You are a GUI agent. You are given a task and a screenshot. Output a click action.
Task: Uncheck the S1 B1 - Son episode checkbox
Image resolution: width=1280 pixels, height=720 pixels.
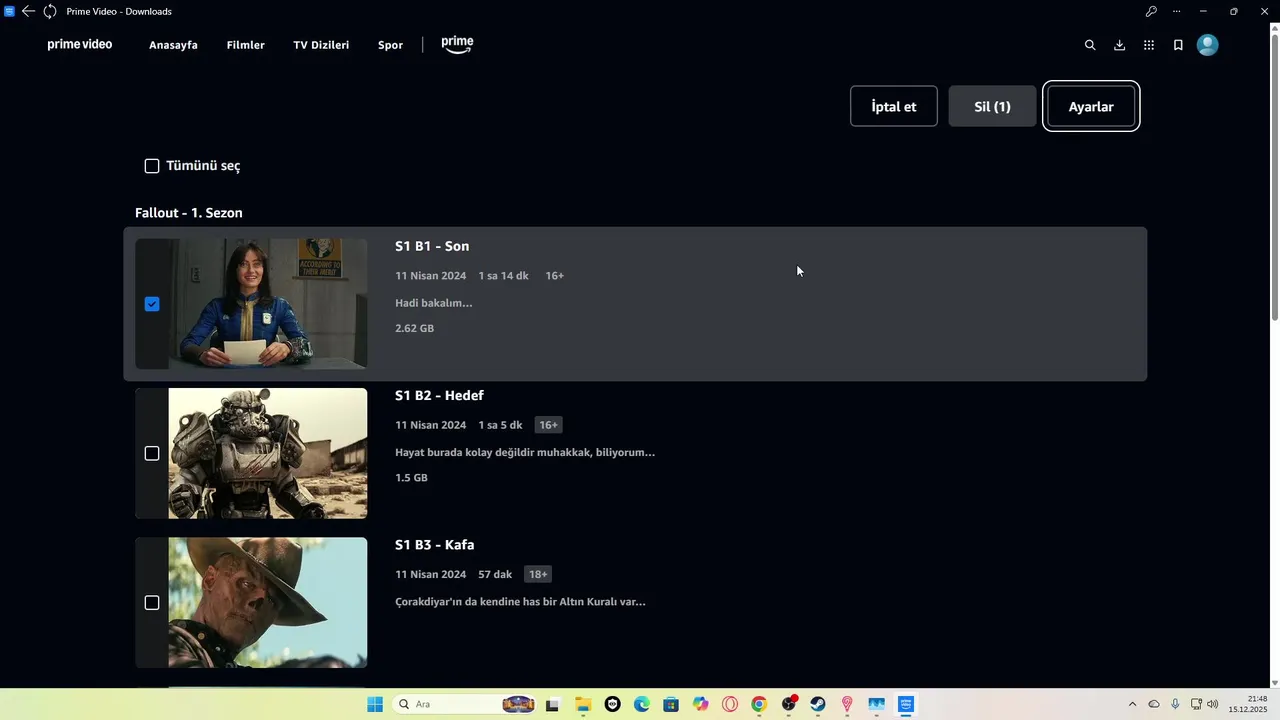[x=152, y=304]
